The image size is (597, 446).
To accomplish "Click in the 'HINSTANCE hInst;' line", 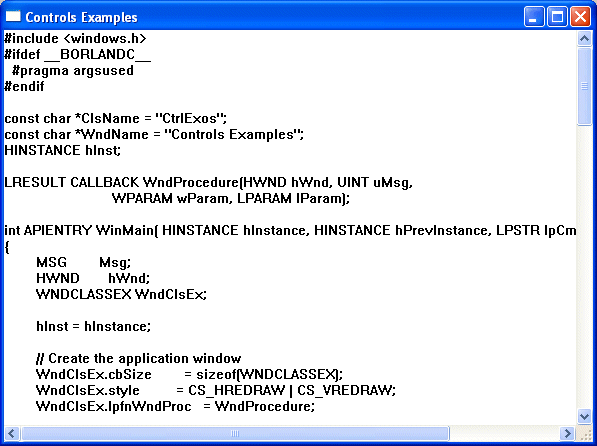I will (x=62, y=150).
